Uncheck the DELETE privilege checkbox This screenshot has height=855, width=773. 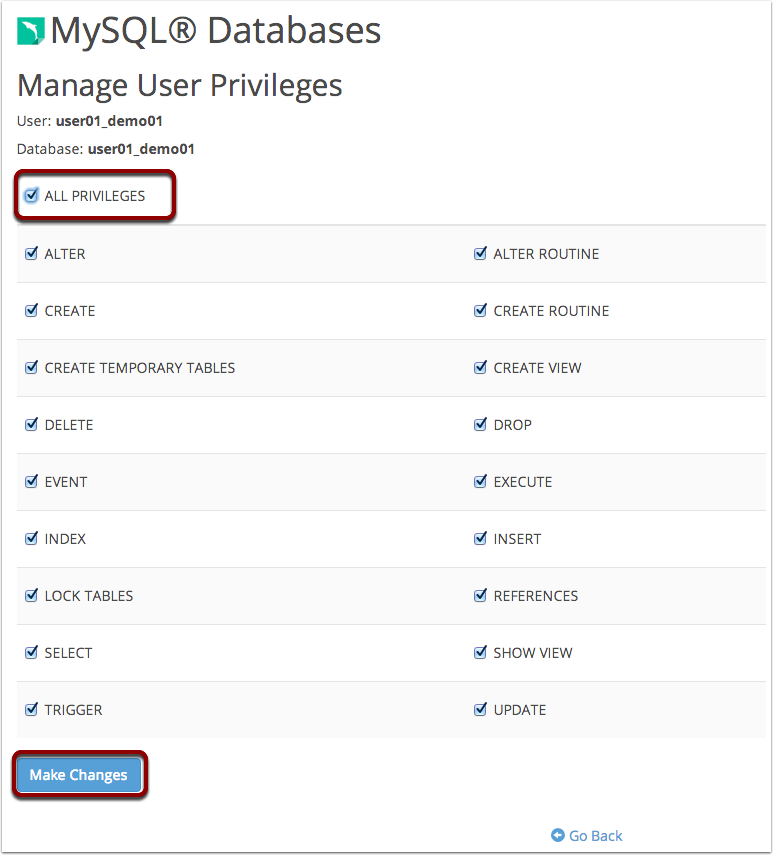tap(32, 424)
